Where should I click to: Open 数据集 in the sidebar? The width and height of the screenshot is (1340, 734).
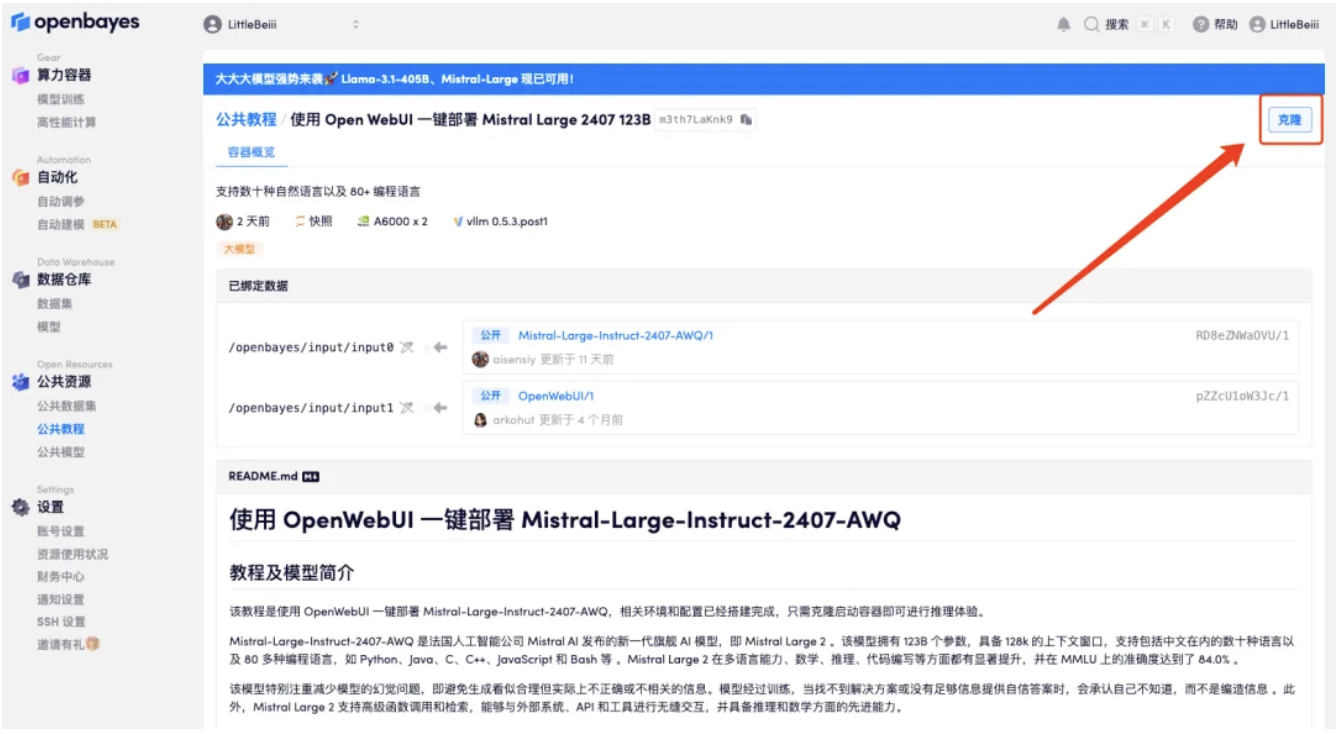(55, 304)
